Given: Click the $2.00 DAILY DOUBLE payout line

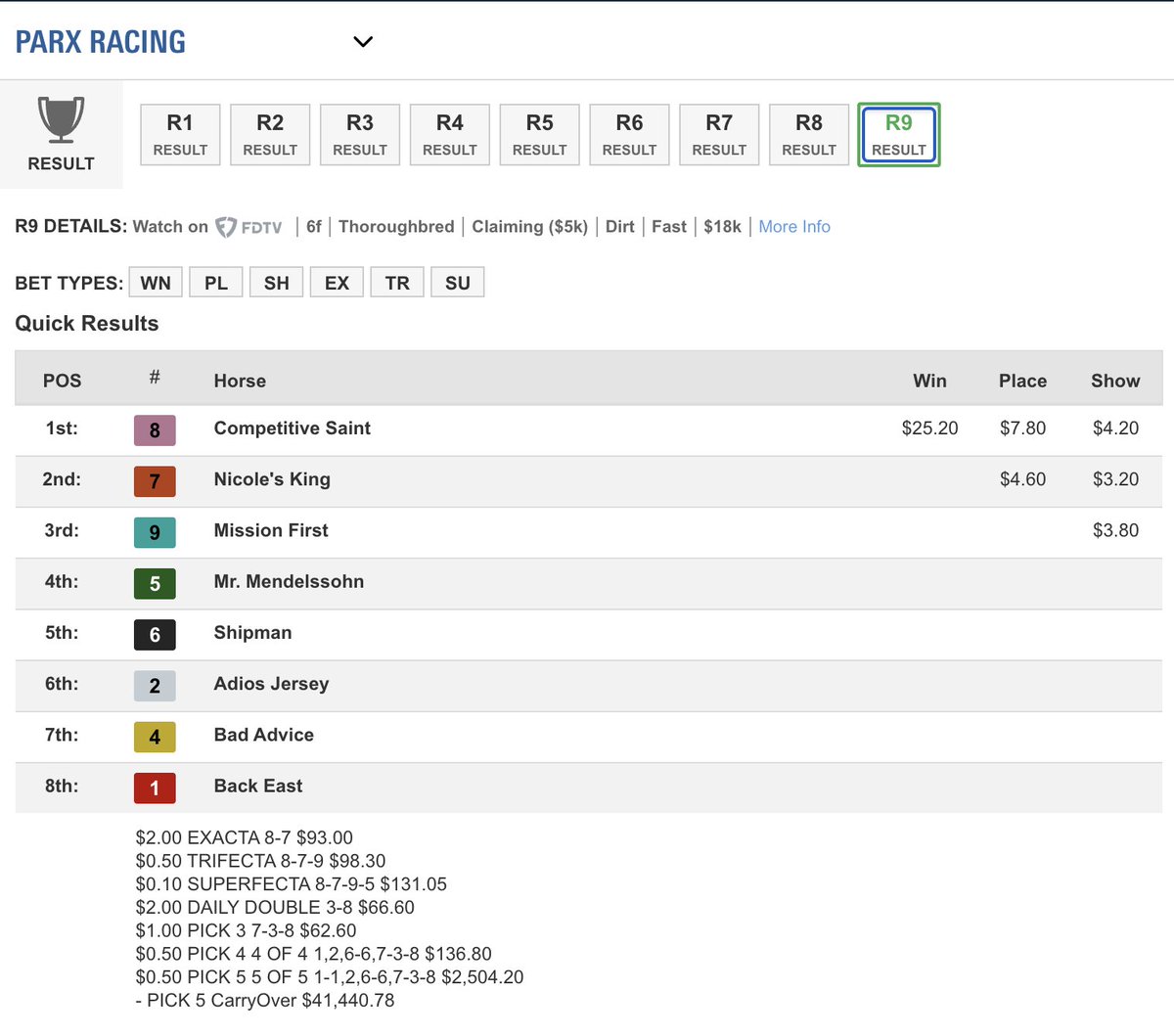Looking at the screenshot, I should click(x=275, y=908).
